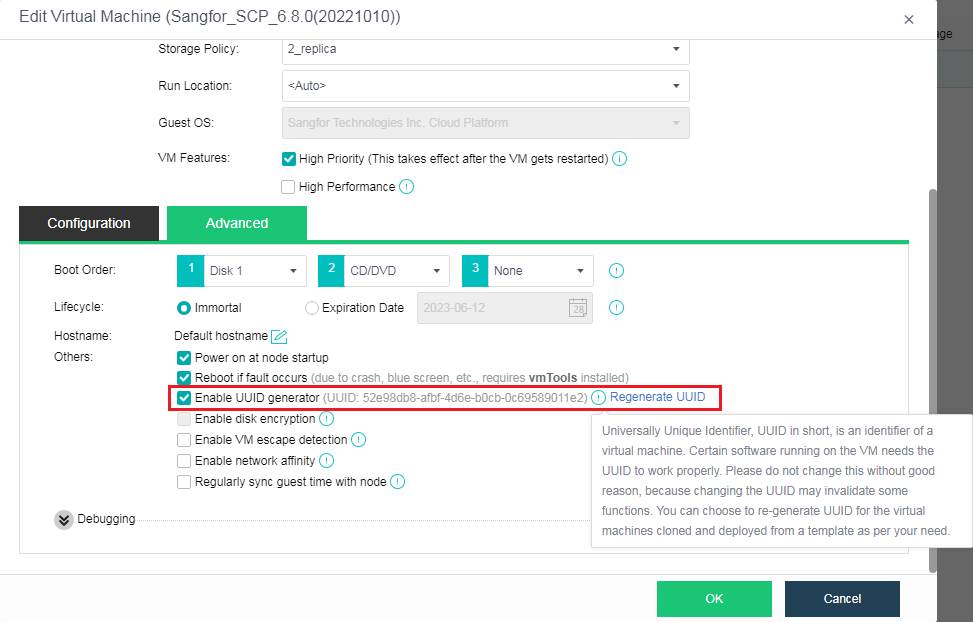
Task: Uncheck Power on at node startup
Action: click(184, 358)
